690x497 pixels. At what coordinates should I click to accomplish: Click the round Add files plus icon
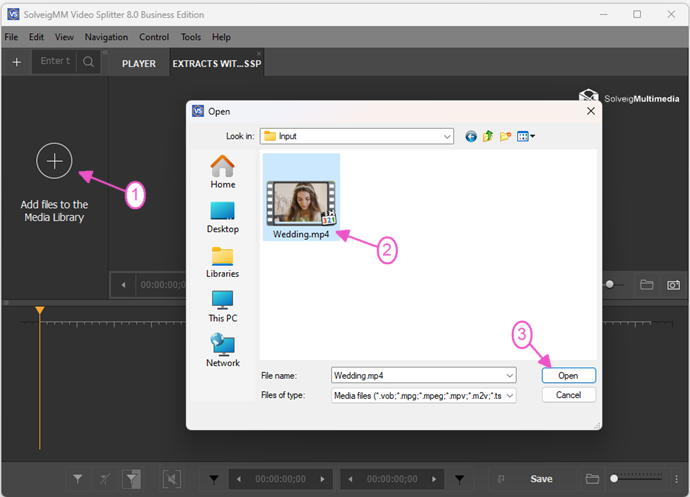point(54,161)
